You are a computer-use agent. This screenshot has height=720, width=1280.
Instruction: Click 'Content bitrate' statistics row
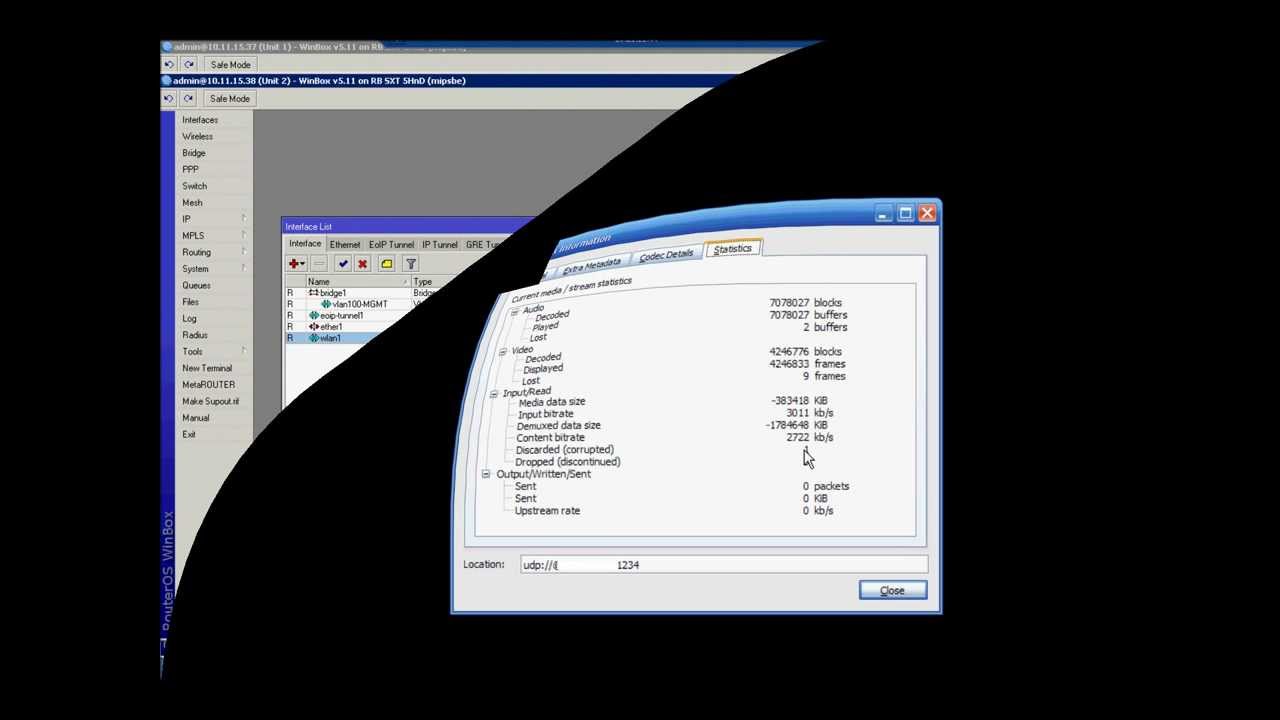click(673, 437)
